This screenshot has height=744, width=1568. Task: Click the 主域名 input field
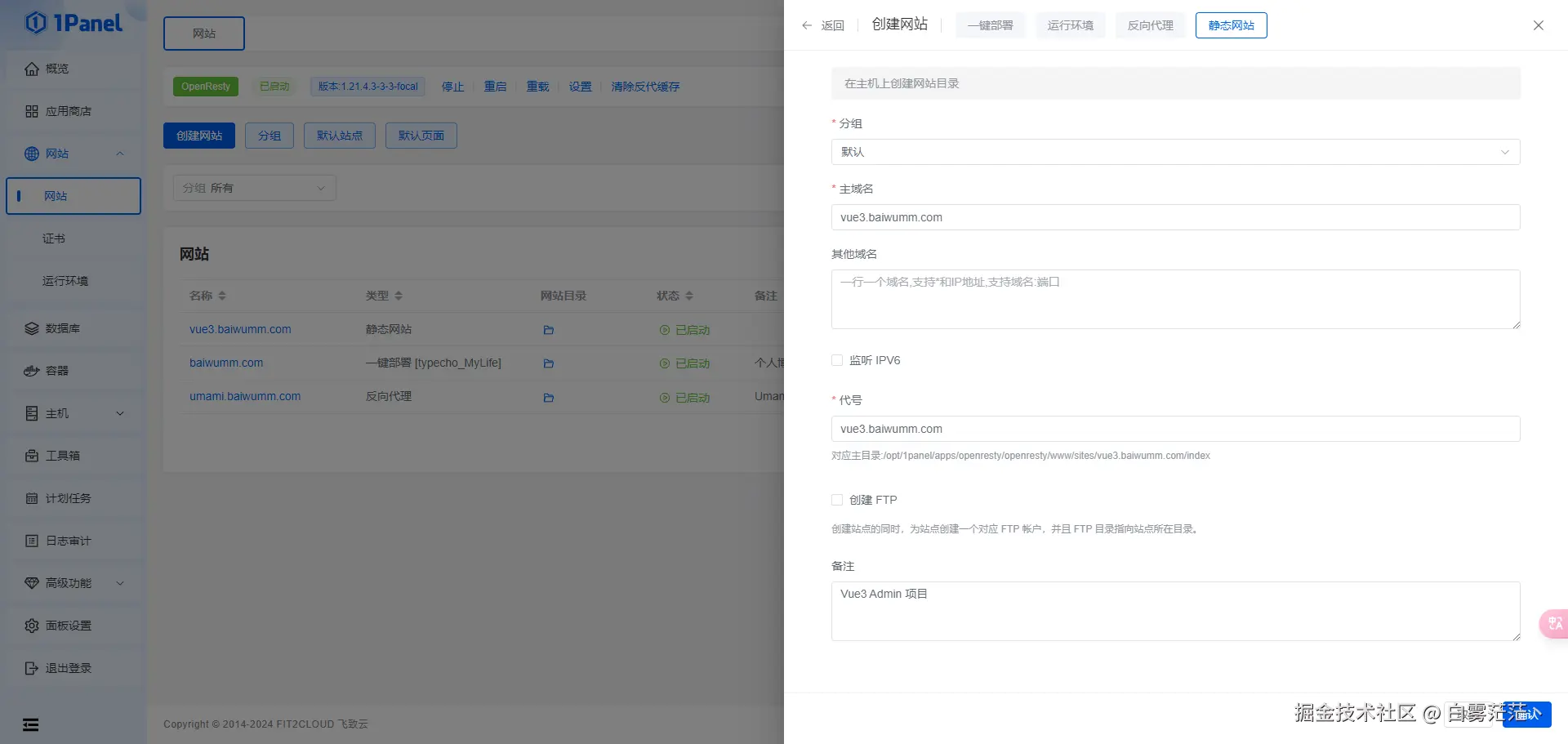[x=1176, y=217]
